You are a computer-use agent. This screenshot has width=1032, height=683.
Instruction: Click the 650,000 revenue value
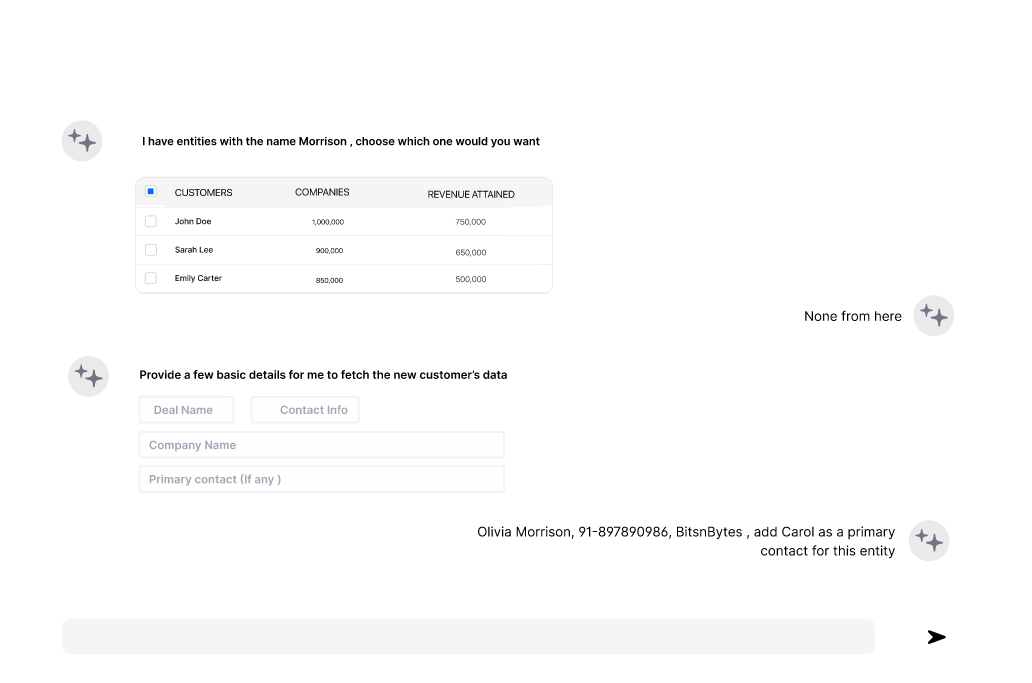pos(471,253)
